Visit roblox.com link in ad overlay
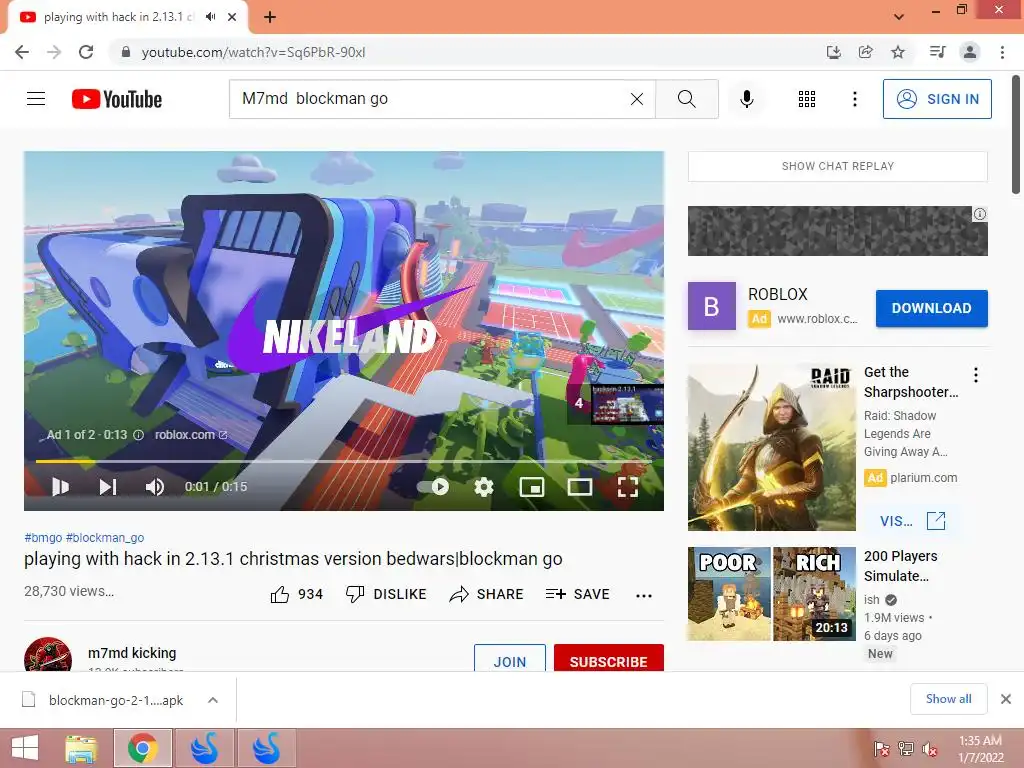The width and height of the screenshot is (1024, 768). click(191, 435)
